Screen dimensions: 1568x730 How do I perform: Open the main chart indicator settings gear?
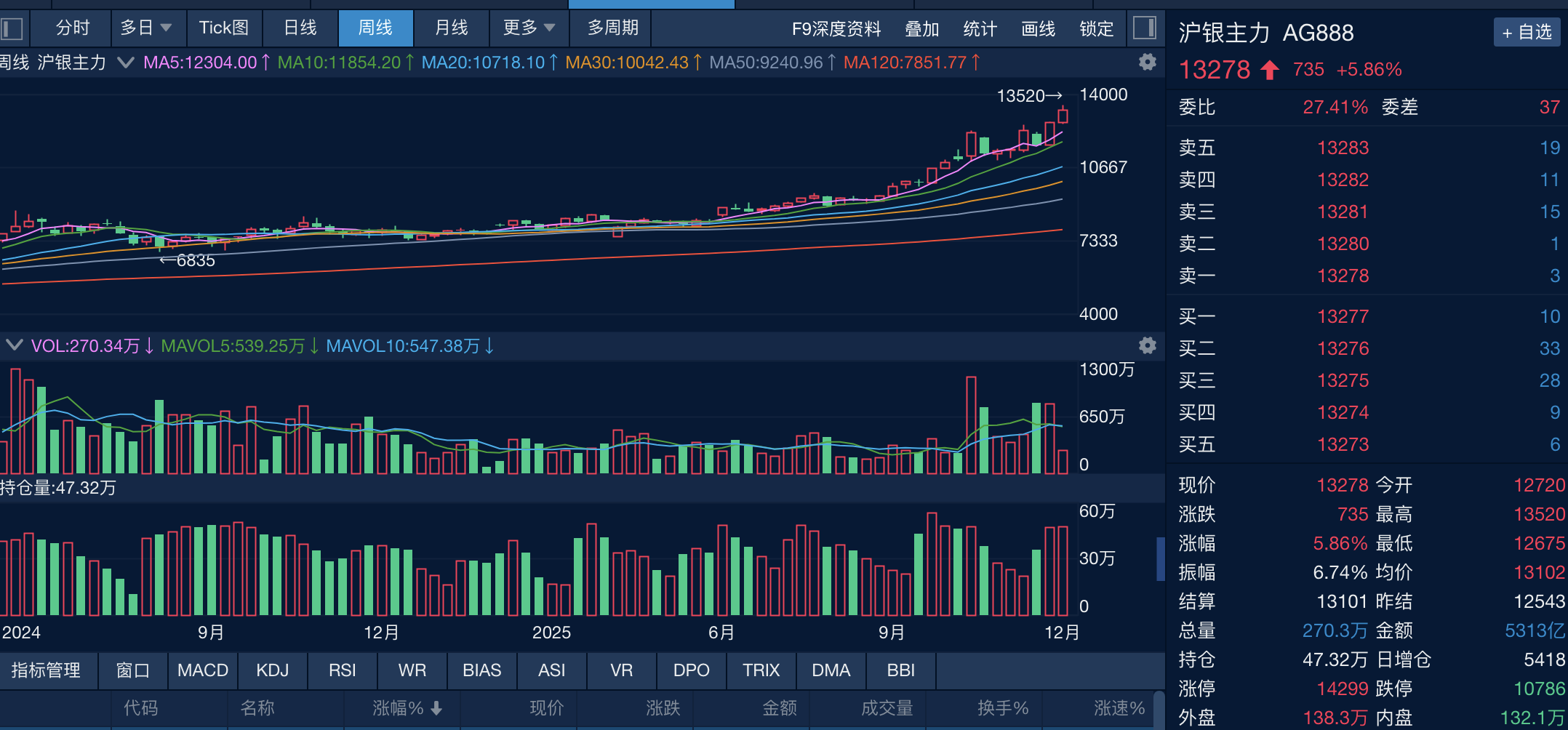pyautogui.click(x=1147, y=63)
